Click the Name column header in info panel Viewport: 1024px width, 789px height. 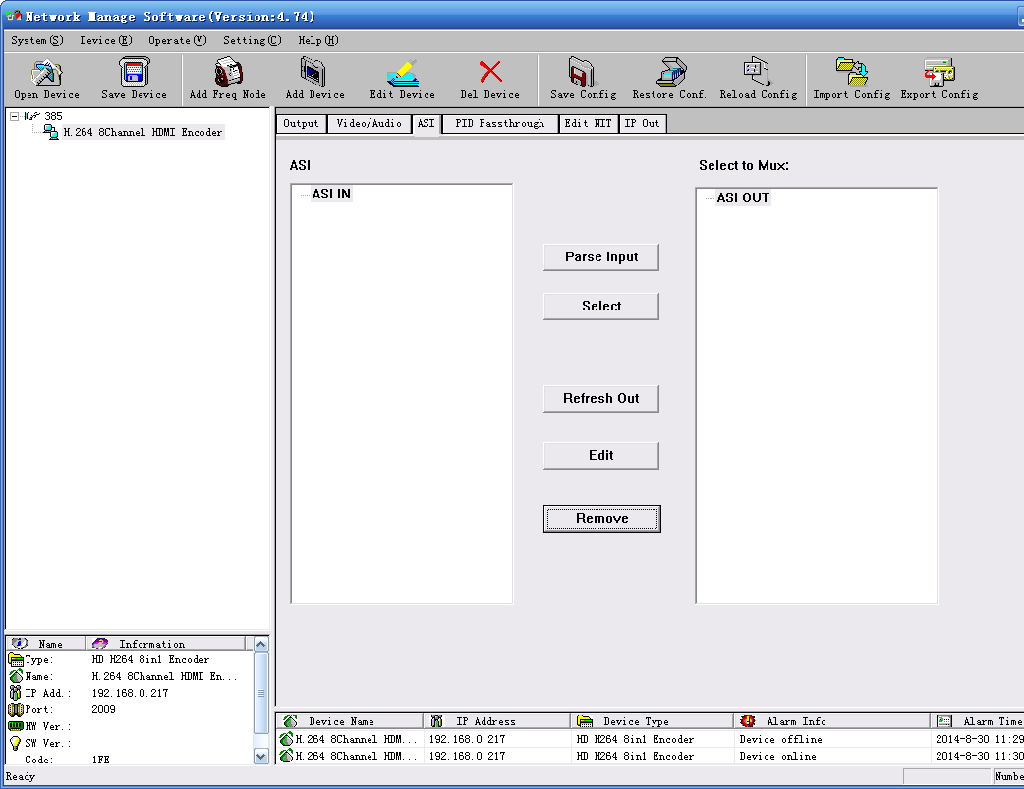click(46, 644)
